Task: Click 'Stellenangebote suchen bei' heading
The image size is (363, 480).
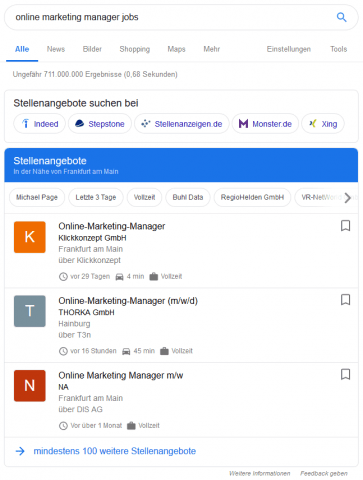Action: 76,103
